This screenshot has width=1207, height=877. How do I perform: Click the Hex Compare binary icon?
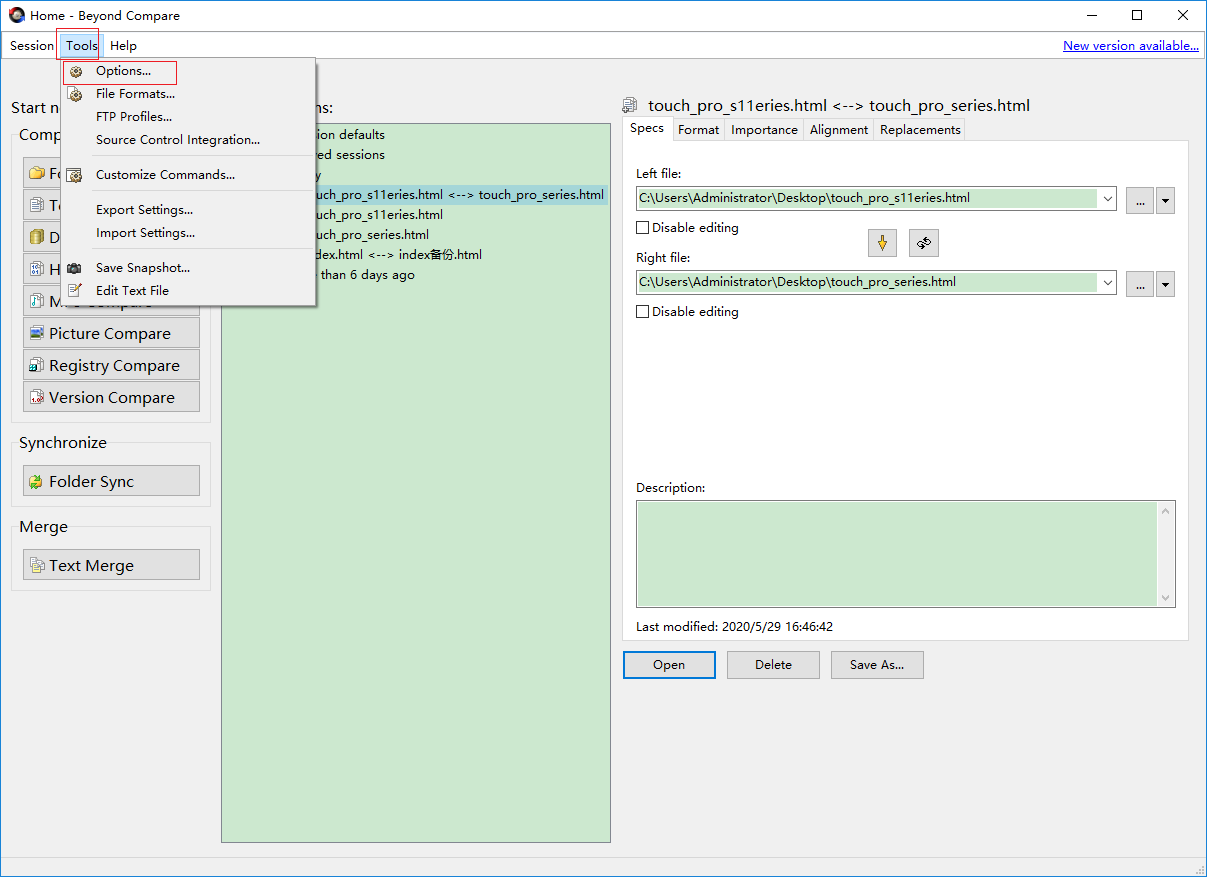click(37, 270)
